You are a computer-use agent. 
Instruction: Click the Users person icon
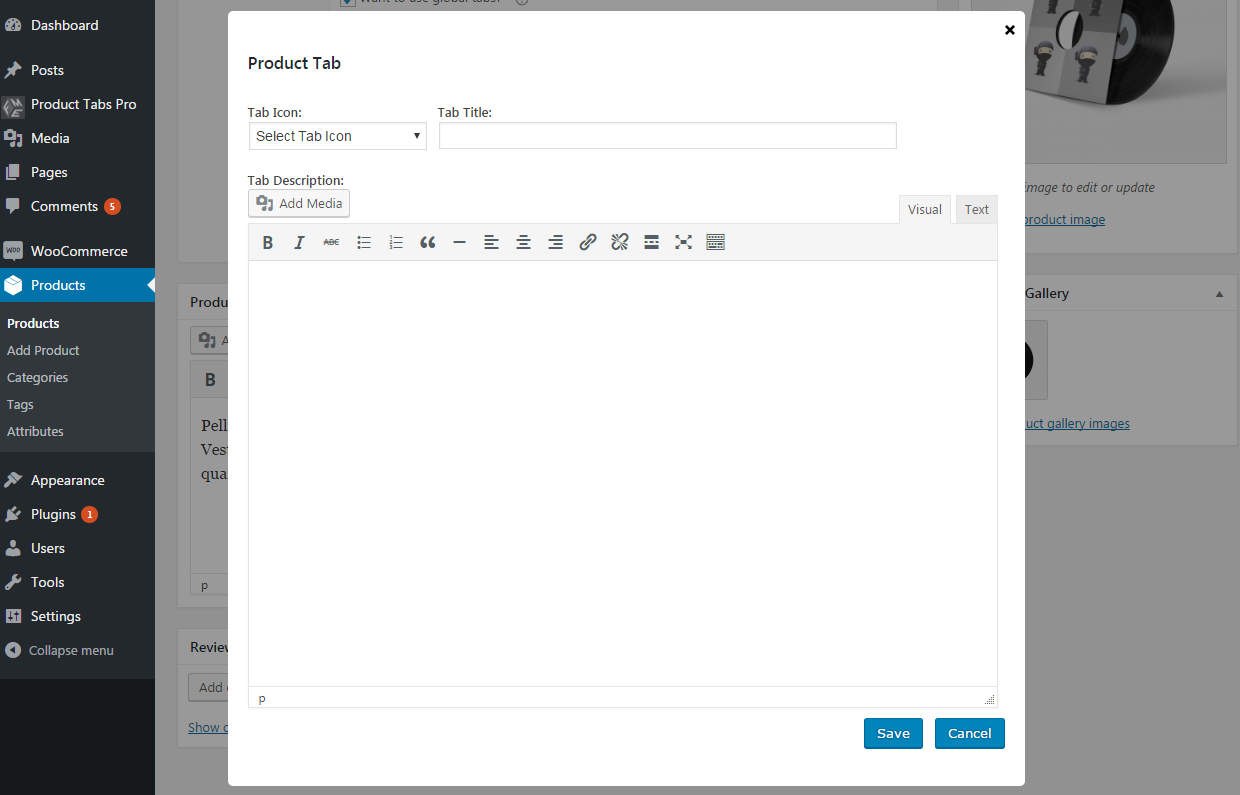pyautogui.click(x=13, y=548)
